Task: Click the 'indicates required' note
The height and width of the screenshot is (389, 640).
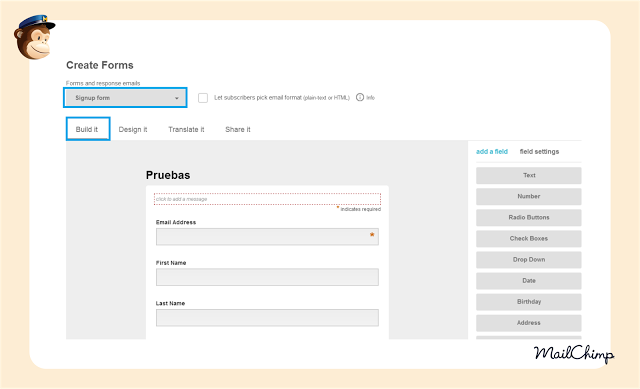Action: click(360, 209)
